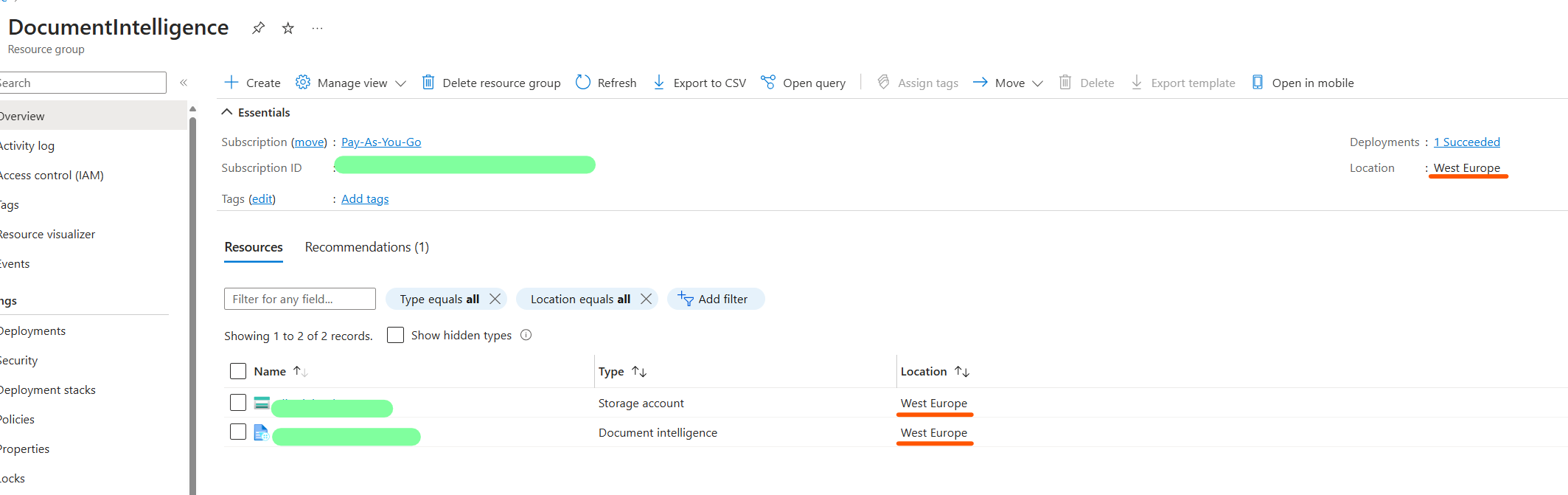Focus the Filter for any field box
Viewport: 1568px width, 495px height.
(300, 299)
